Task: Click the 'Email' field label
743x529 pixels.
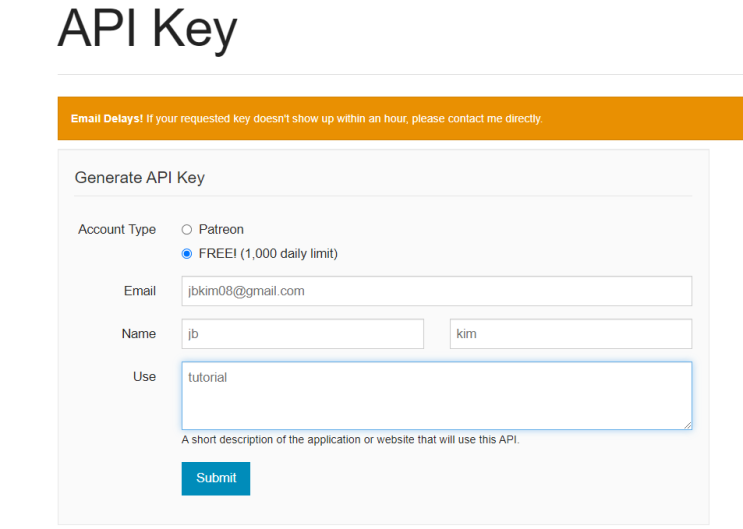Action: 140,291
